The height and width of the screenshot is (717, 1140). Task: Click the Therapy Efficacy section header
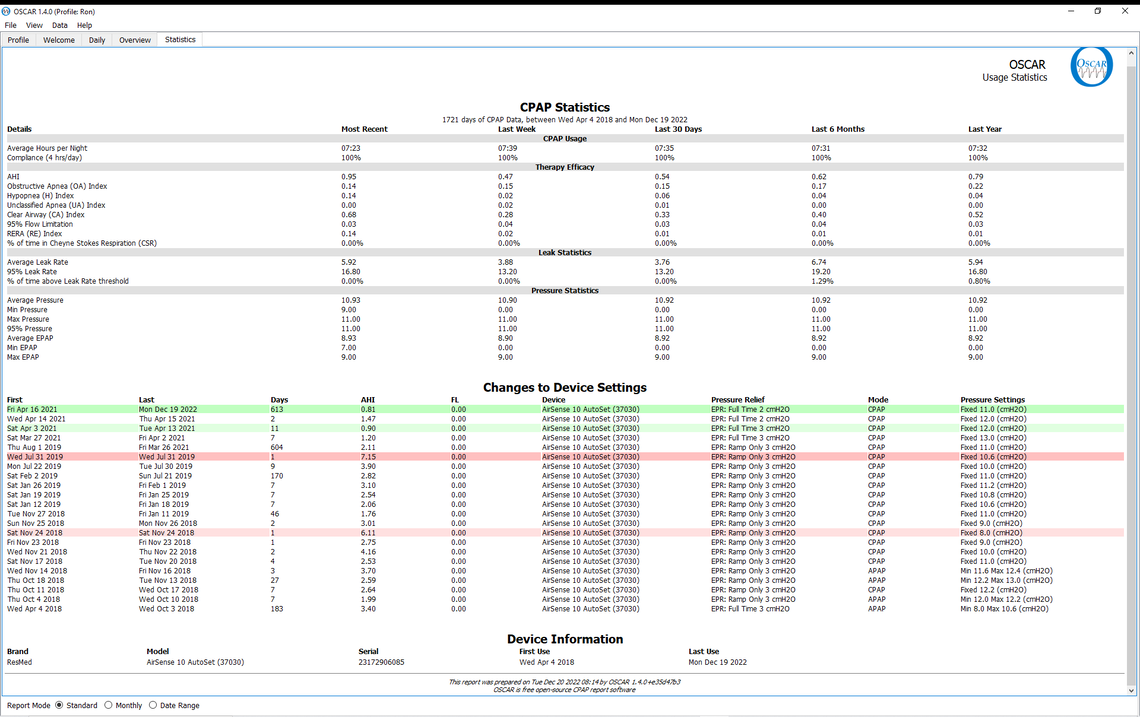(x=565, y=167)
